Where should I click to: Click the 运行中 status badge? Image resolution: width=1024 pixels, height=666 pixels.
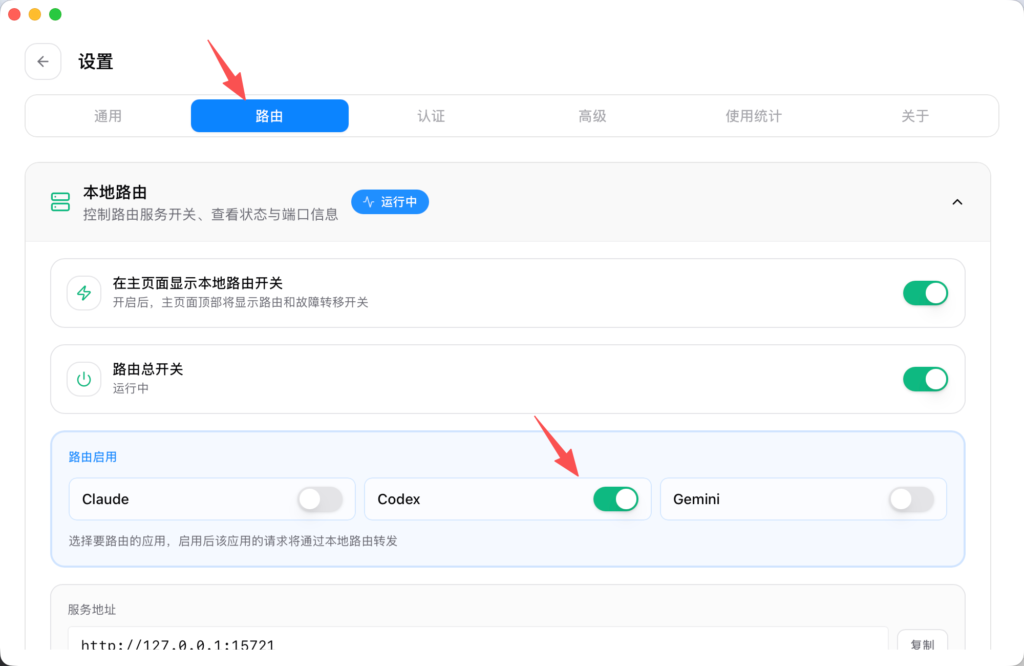tap(390, 202)
